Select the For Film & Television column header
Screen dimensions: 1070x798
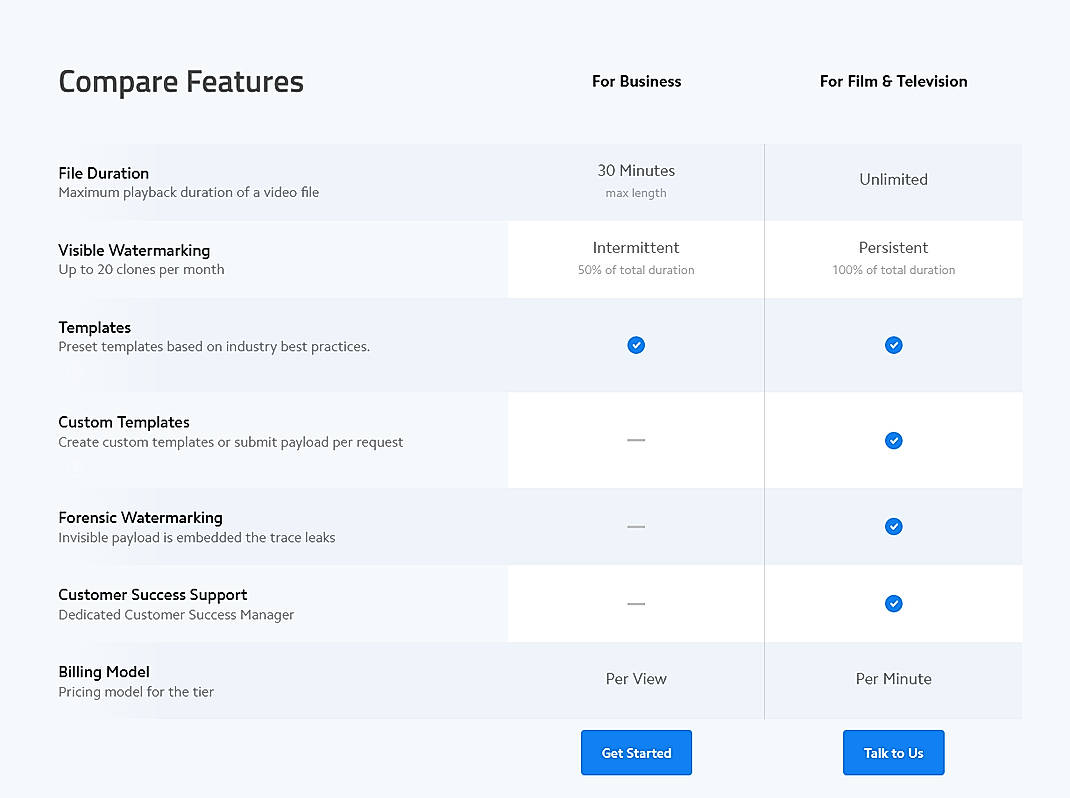893,81
